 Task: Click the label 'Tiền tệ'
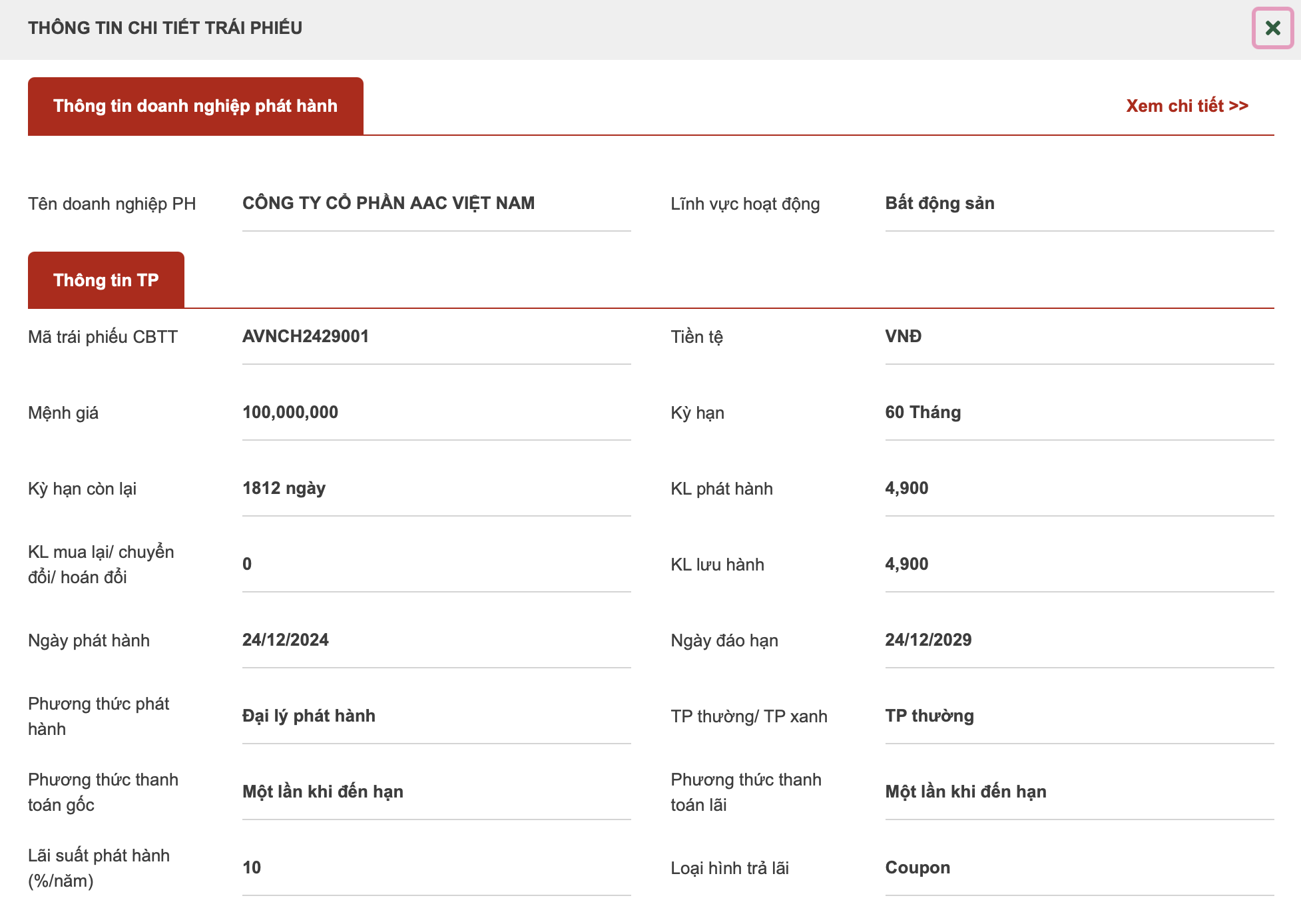tap(696, 337)
